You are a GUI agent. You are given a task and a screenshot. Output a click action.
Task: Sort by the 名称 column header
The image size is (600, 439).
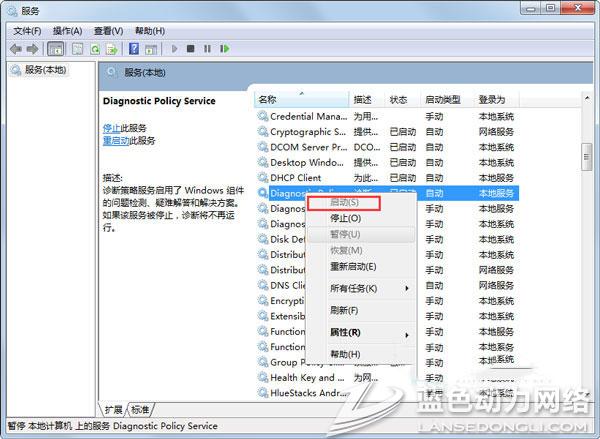(x=268, y=99)
